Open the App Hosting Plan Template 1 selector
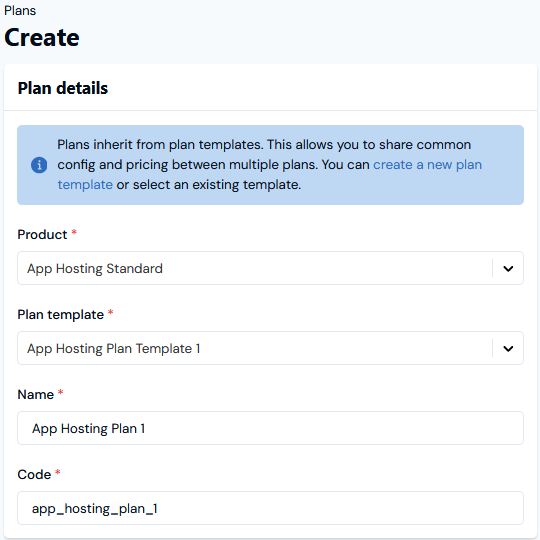This screenshot has width=540, height=540. click(x=270, y=348)
